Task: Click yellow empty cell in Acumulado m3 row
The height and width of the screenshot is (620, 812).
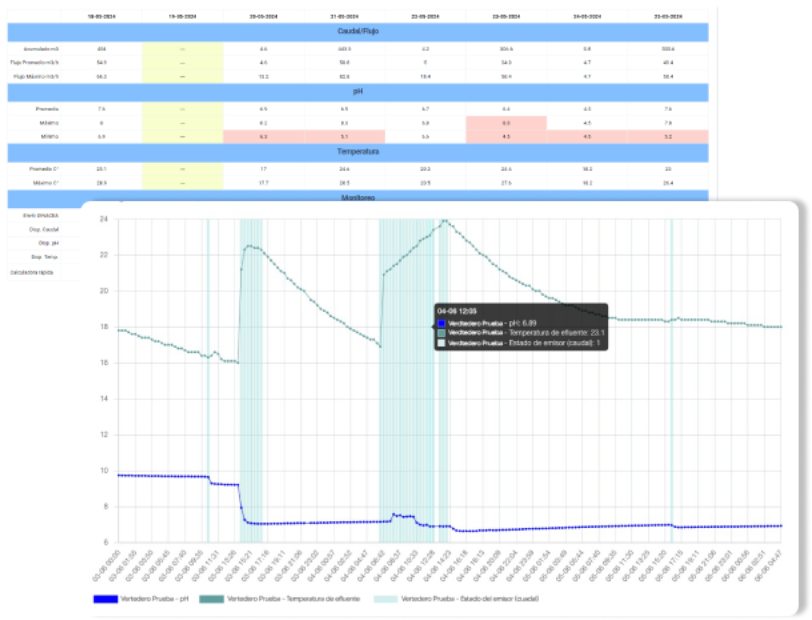Action: click(182, 48)
